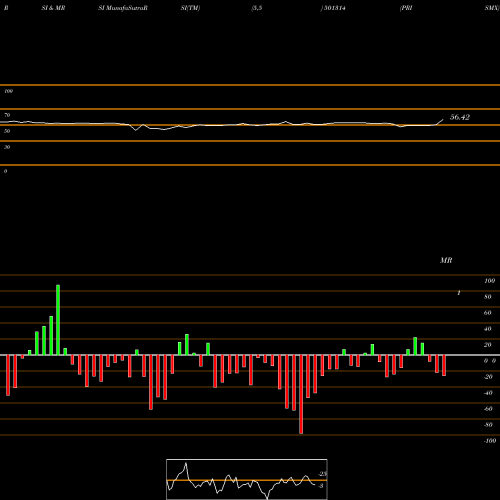Image resolution: width=500 pixels, height=500 pixels.
Task: Click the MR axis label -60
Action: 488,409
